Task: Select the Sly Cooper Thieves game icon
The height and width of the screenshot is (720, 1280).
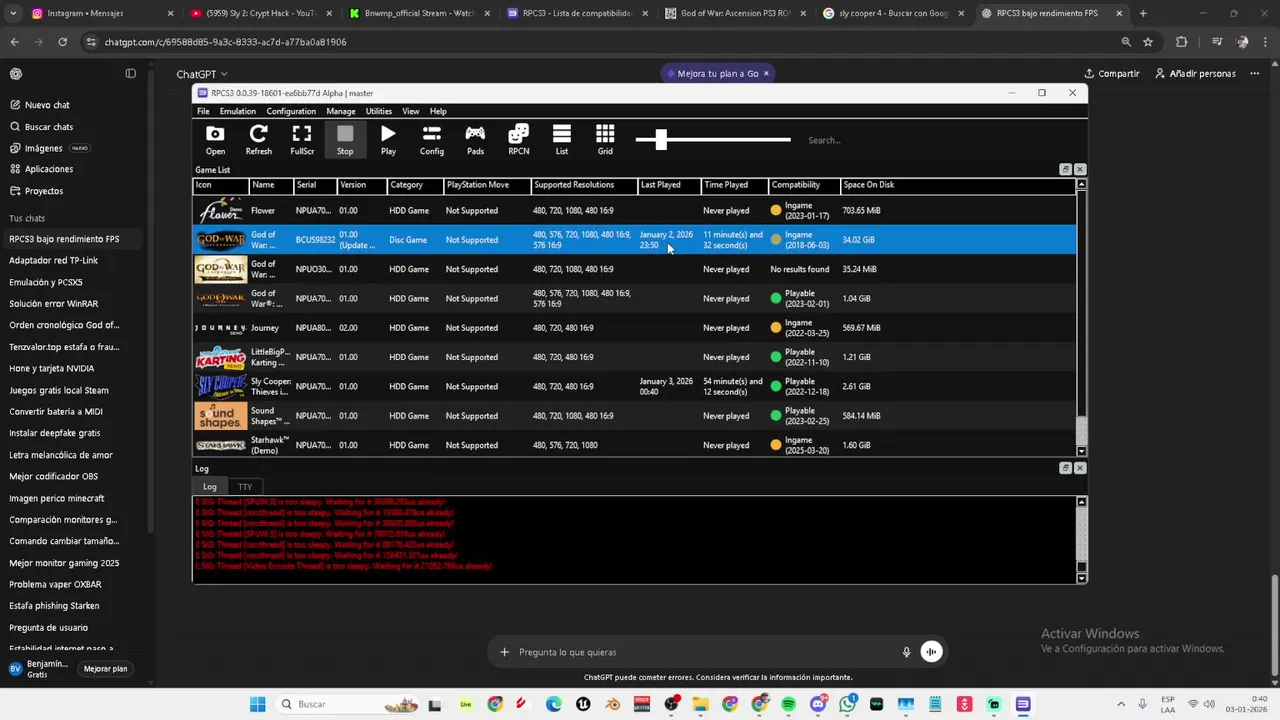Action: point(220,386)
